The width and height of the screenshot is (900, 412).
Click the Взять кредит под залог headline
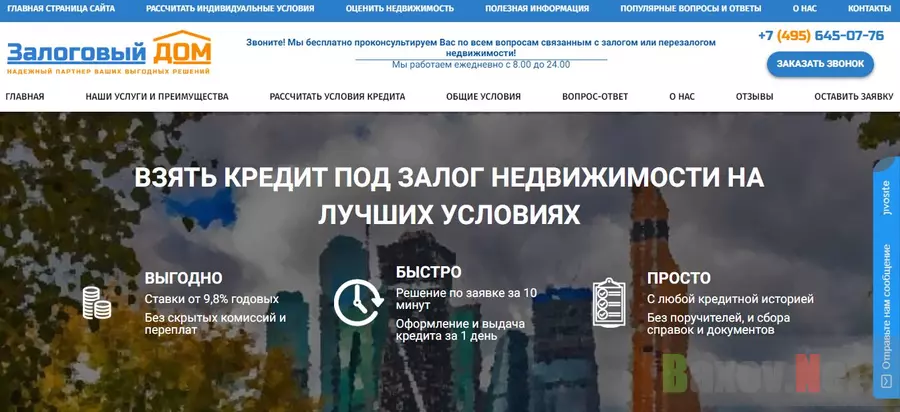(449, 196)
